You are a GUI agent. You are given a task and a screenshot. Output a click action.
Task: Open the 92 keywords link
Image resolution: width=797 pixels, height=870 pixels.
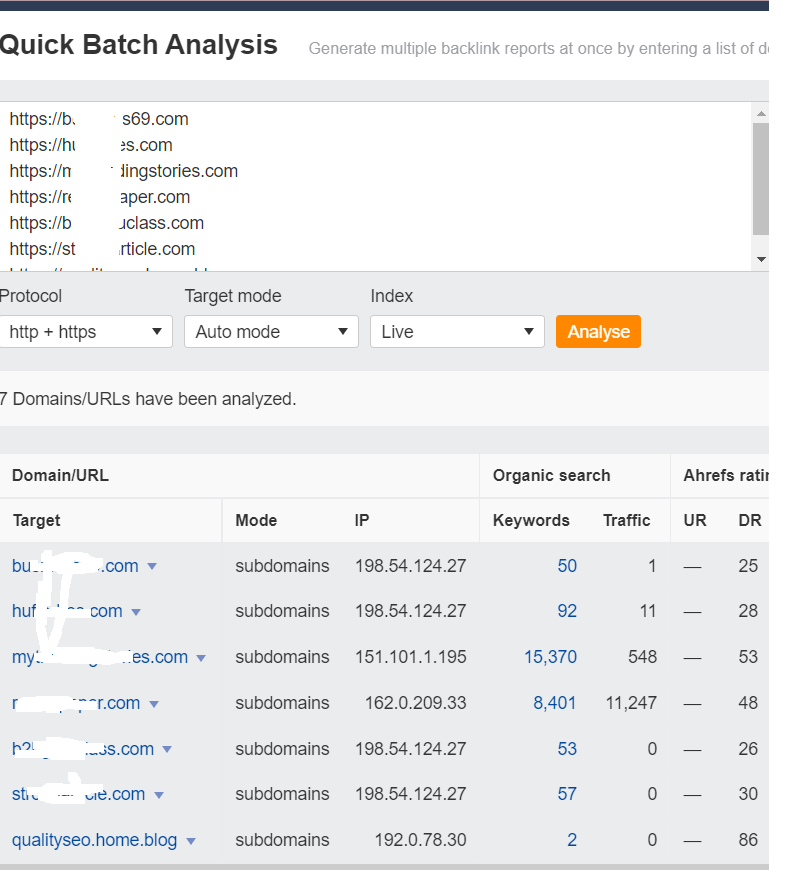pos(567,611)
